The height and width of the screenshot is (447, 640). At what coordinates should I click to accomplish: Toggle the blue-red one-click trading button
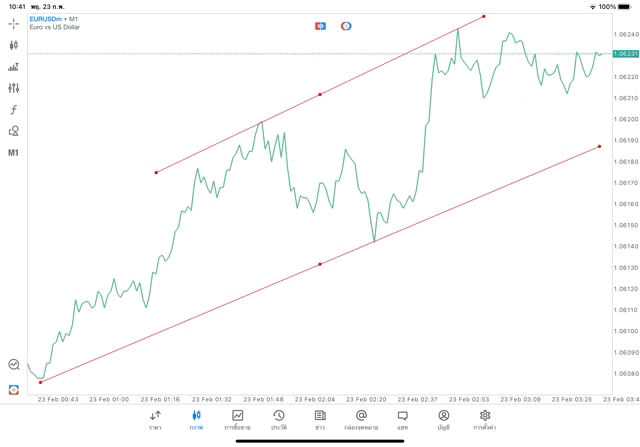pyautogui.click(x=320, y=25)
